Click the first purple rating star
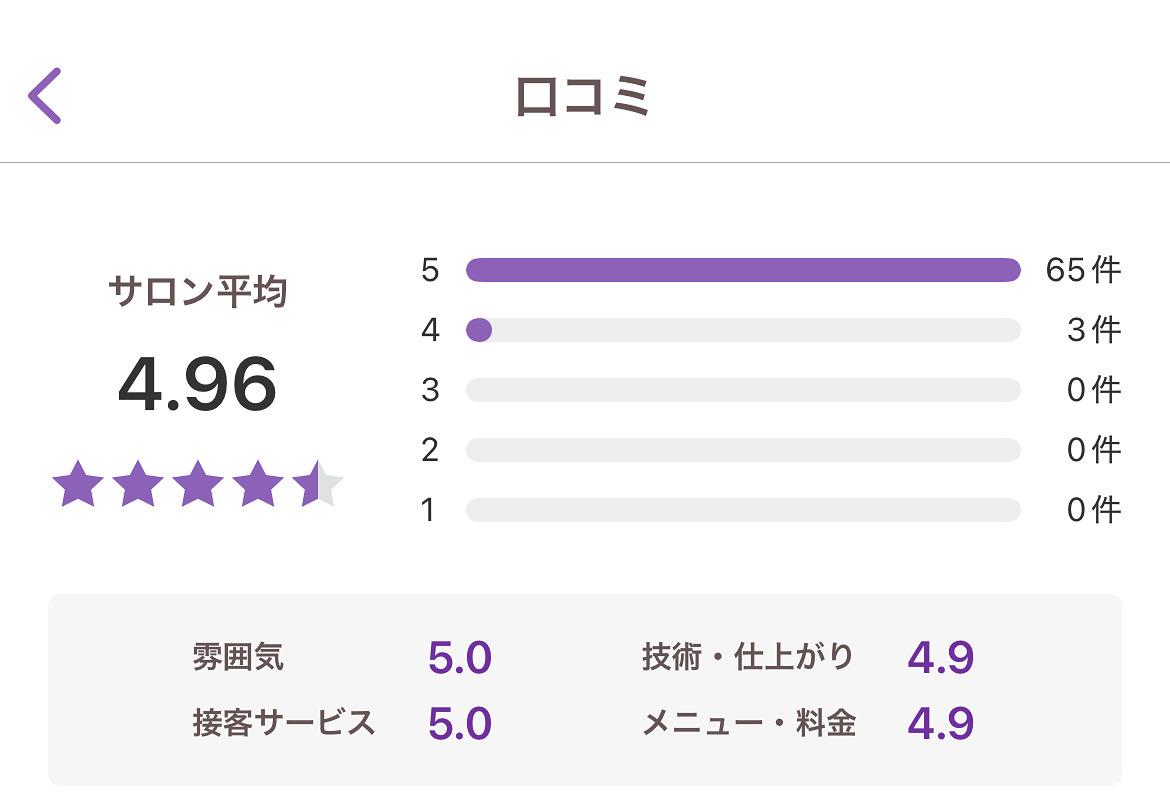 (x=78, y=485)
